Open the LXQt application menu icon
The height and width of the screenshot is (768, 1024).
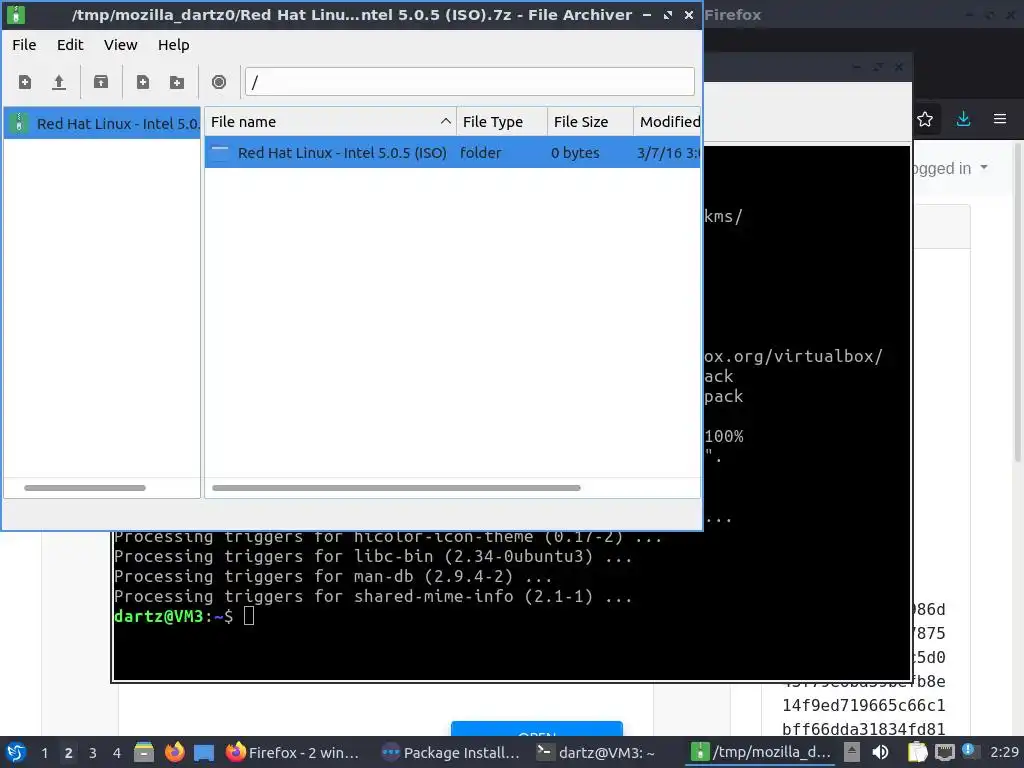16,752
